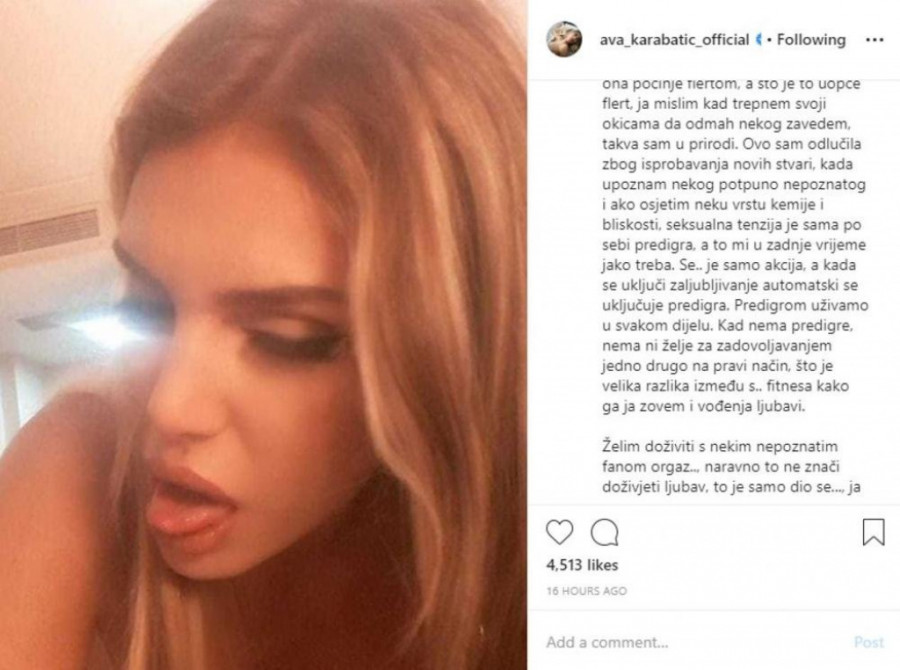This screenshot has height=670, width=900.
Task: Click the selfie photo of the post
Action: (263, 335)
